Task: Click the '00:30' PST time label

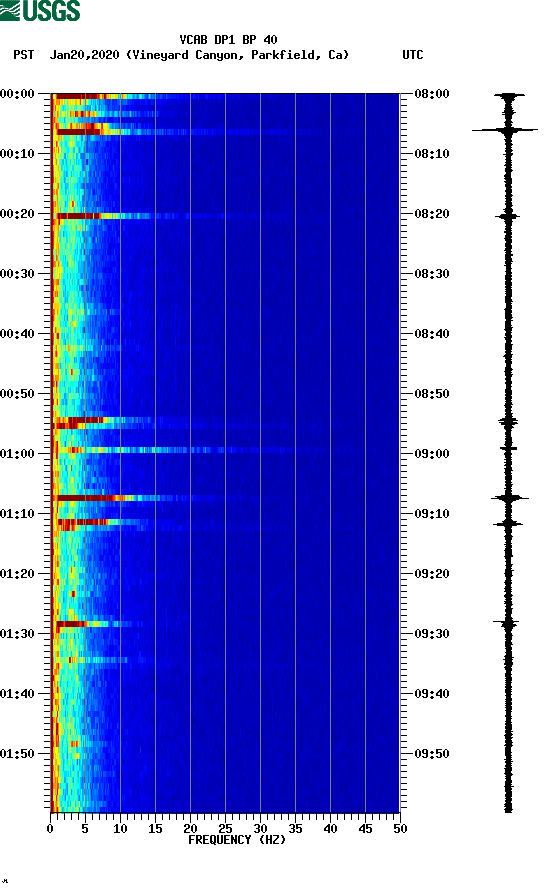Action: click(18, 274)
